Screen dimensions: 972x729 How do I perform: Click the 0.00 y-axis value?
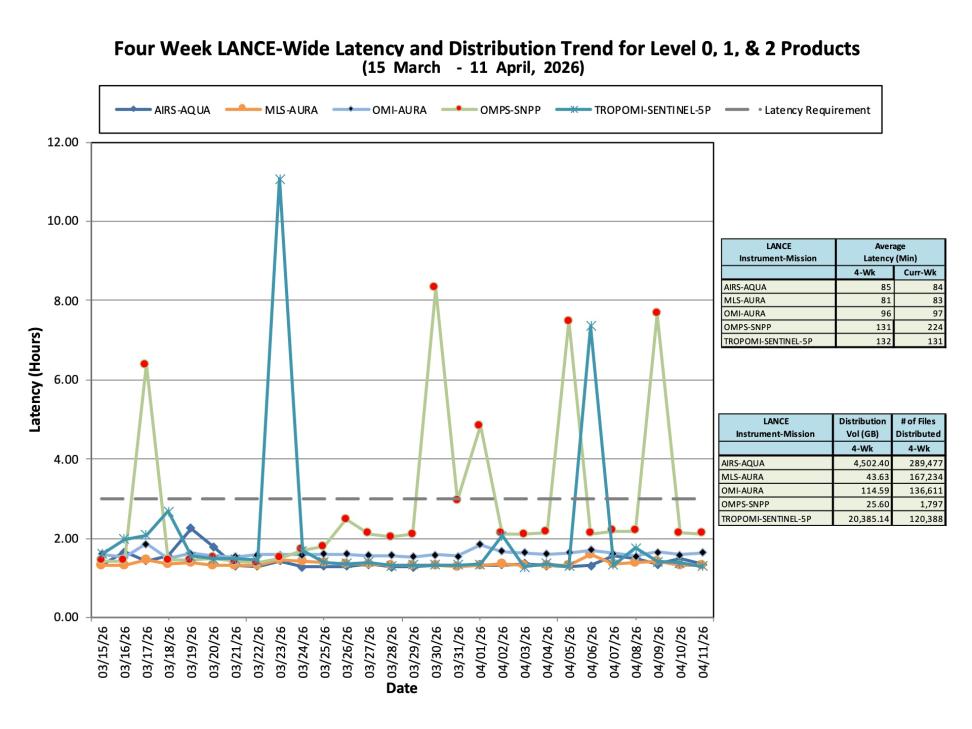tap(66, 617)
